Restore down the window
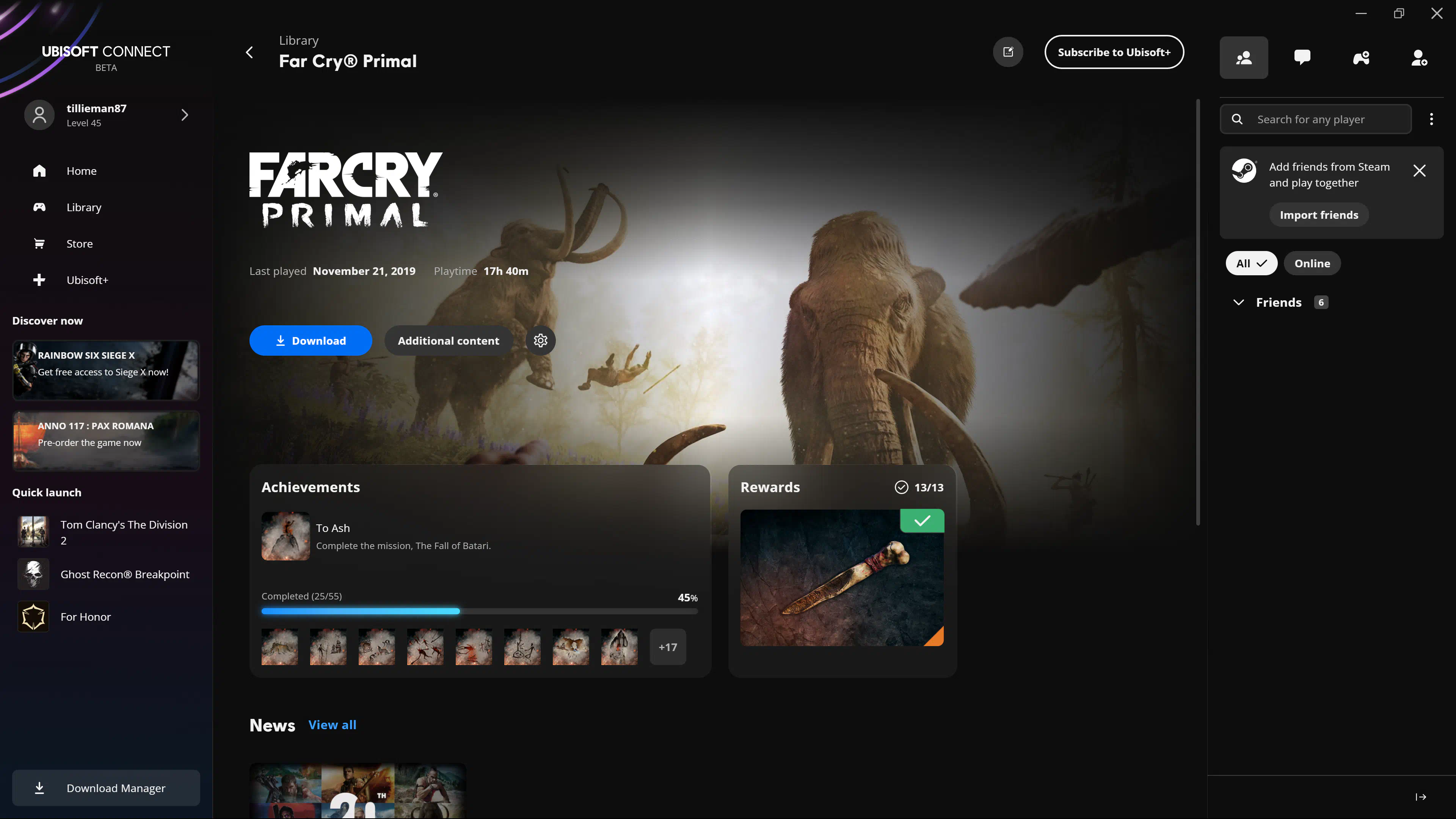This screenshot has width=1456, height=819. [x=1399, y=13]
